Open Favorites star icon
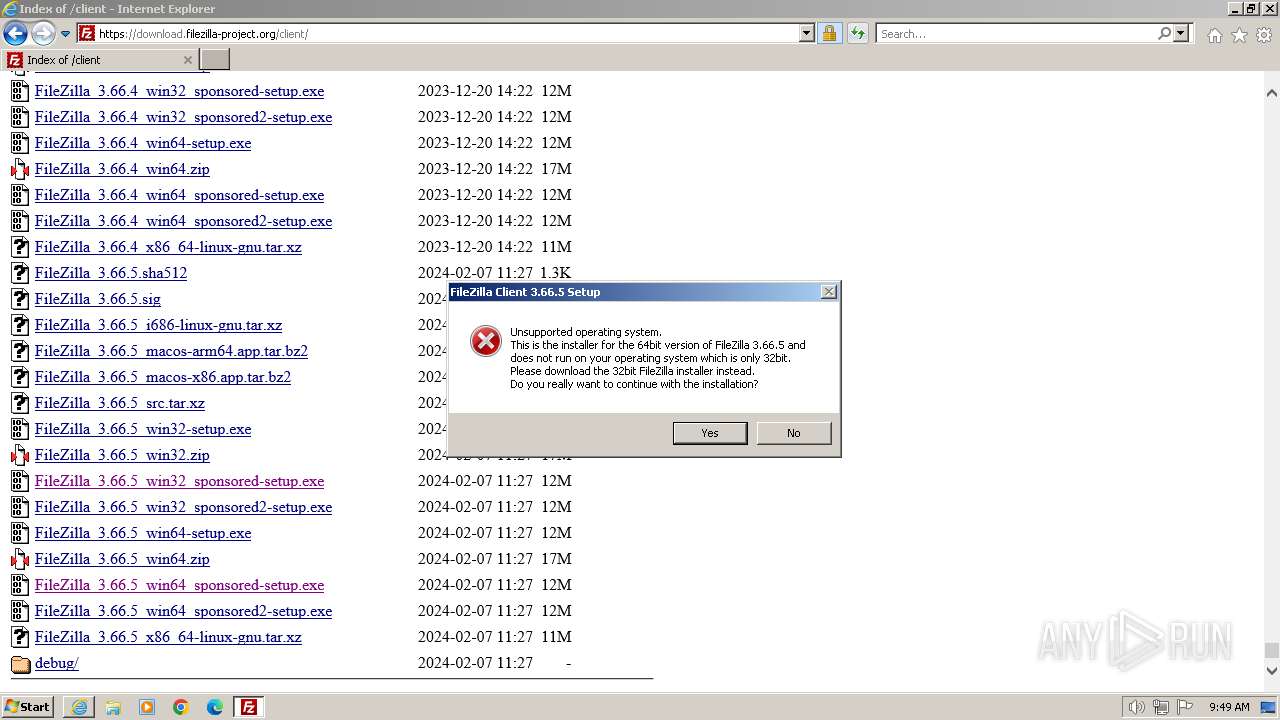Viewport: 1280px width, 720px height. [x=1239, y=35]
